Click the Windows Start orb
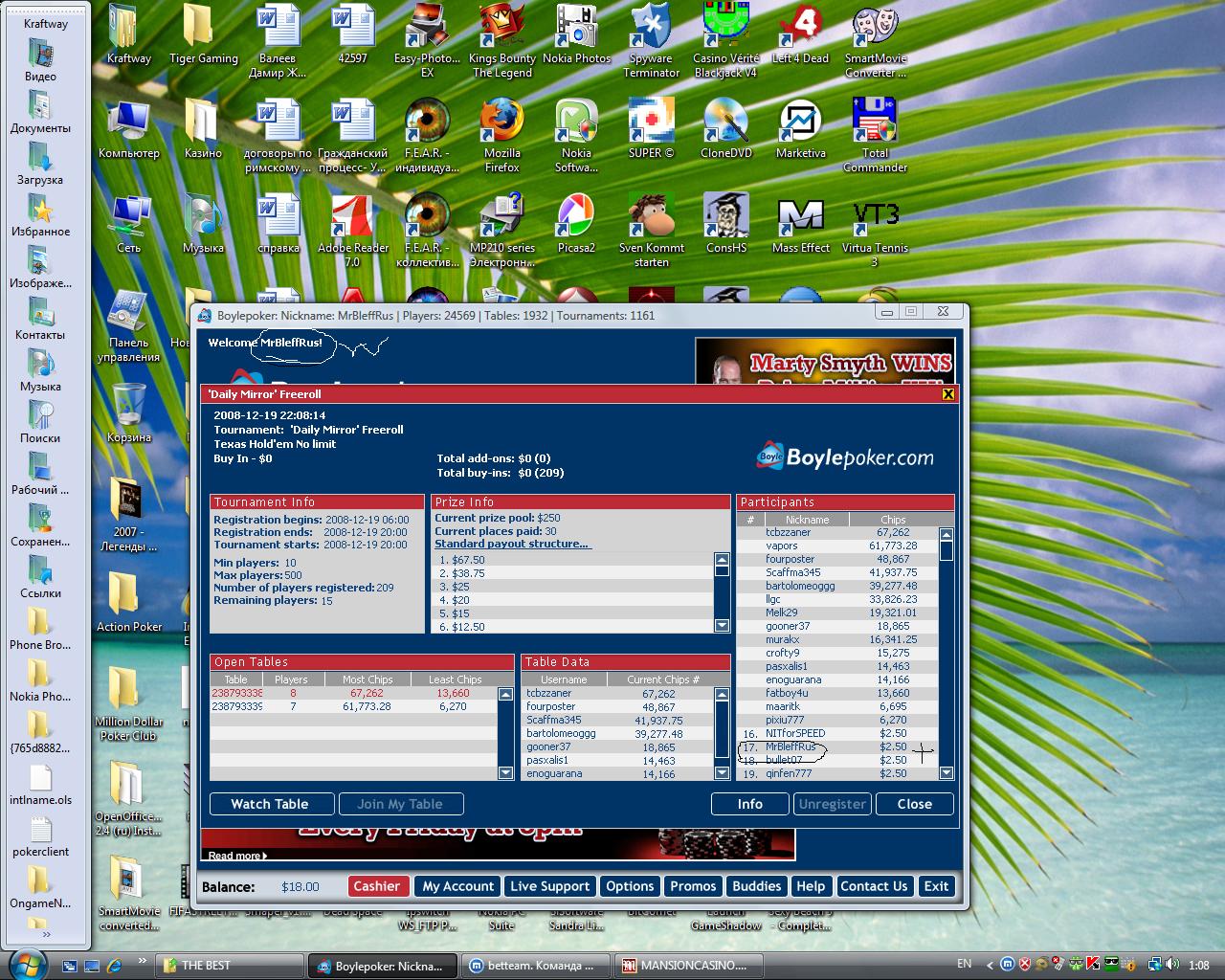Screen dimensions: 1225x980 [26, 963]
